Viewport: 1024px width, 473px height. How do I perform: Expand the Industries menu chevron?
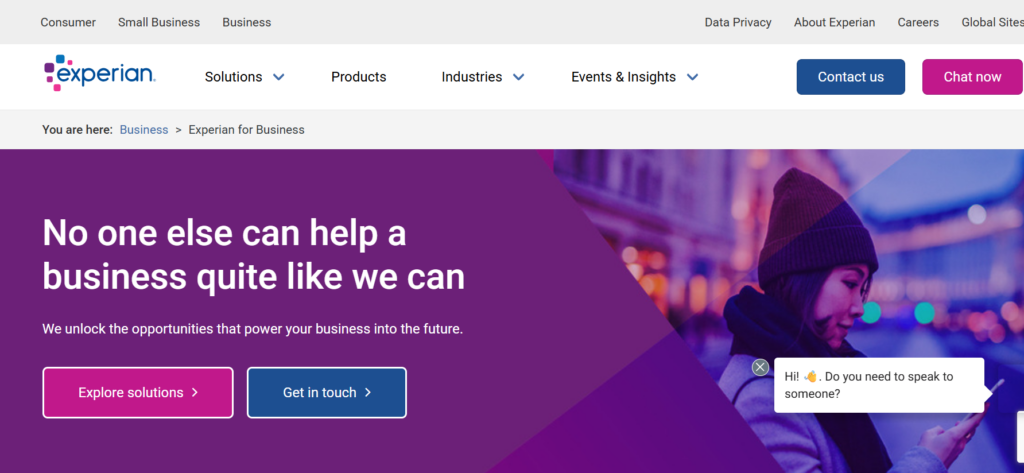pyautogui.click(x=519, y=77)
